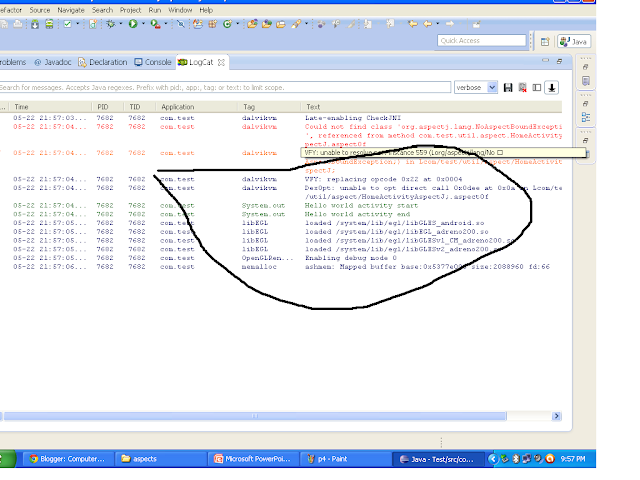The width and height of the screenshot is (640, 480).
Task: Expand the Search toolbar dropdown arrow
Action: click(306, 24)
